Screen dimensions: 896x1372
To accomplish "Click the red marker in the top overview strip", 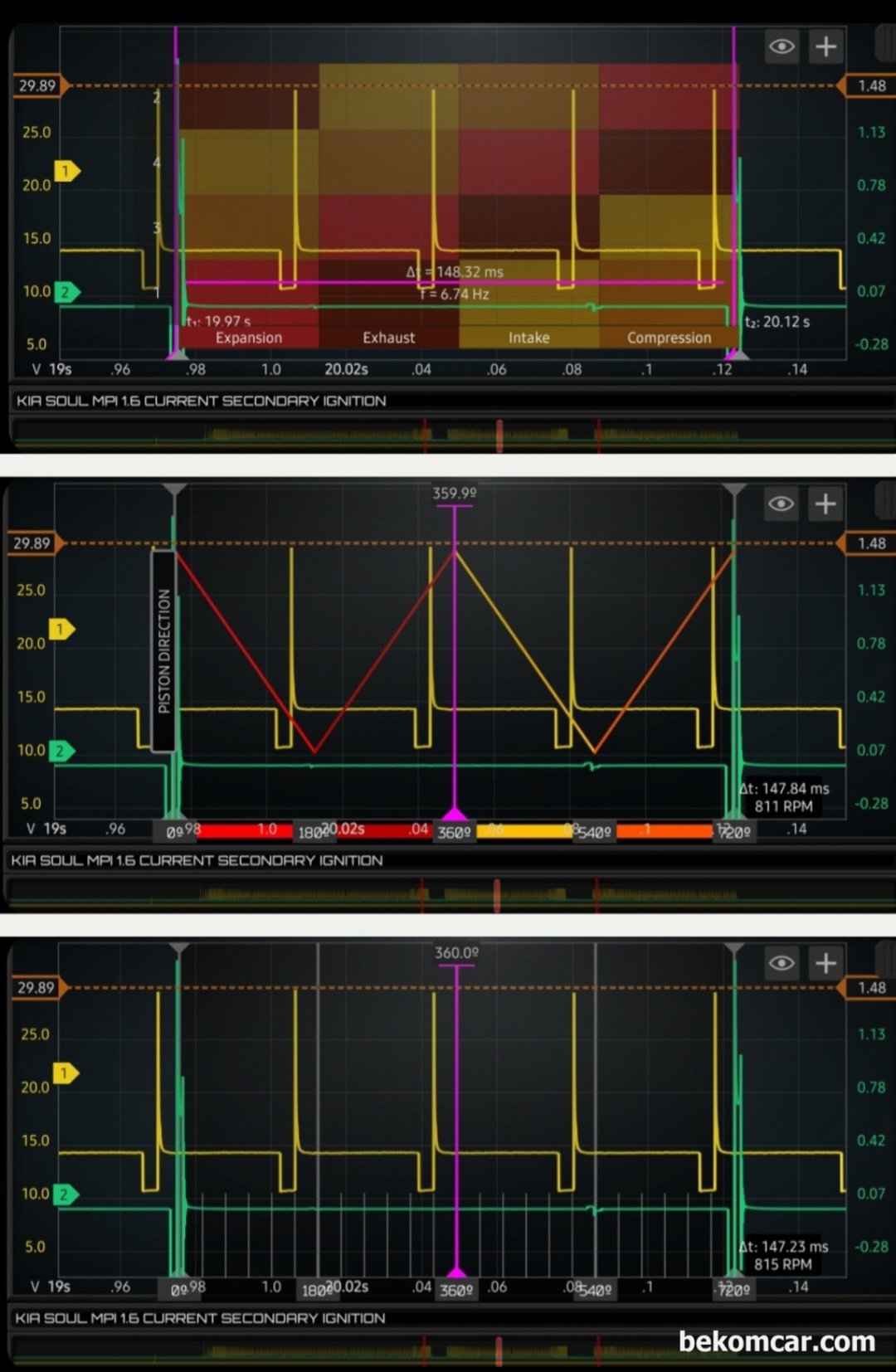I will coord(499,435).
